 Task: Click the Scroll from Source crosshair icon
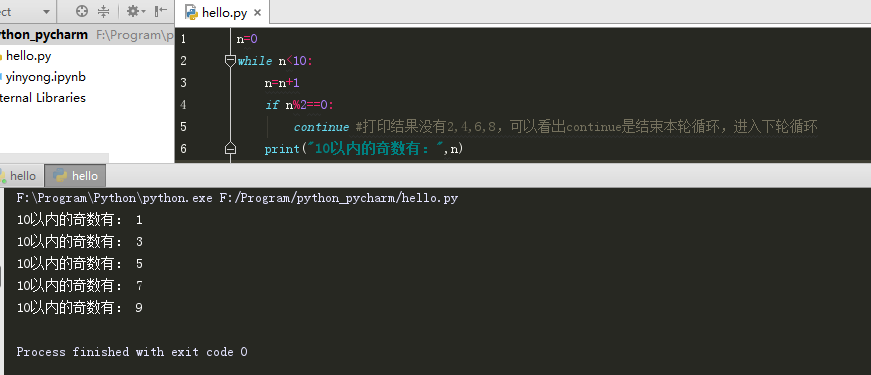[x=82, y=11]
